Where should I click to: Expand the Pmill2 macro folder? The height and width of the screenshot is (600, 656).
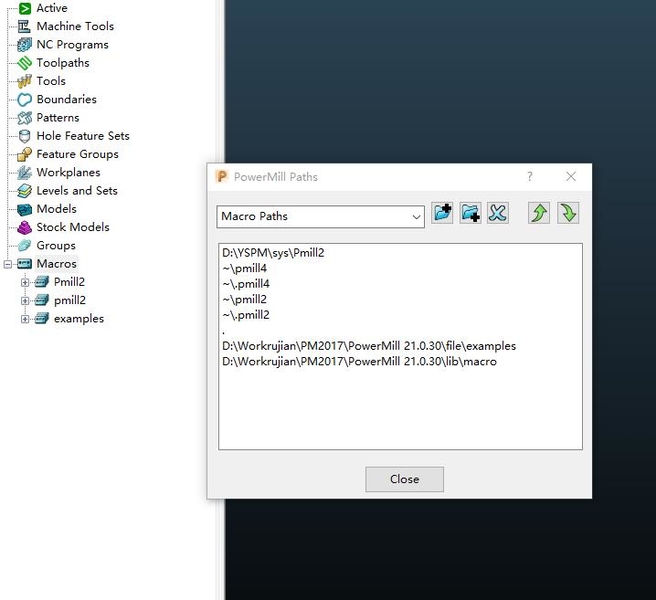pos(25,282)
